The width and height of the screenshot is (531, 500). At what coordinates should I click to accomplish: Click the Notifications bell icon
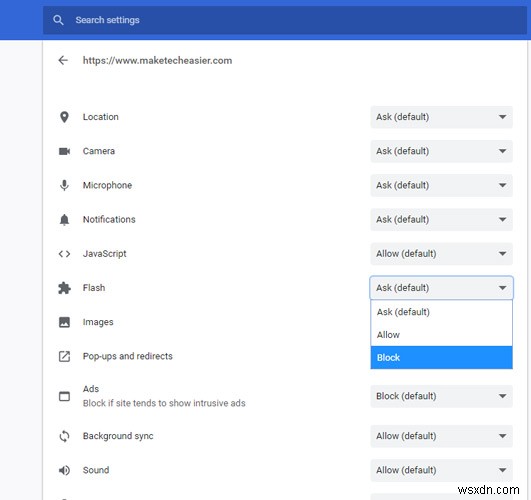64,220
